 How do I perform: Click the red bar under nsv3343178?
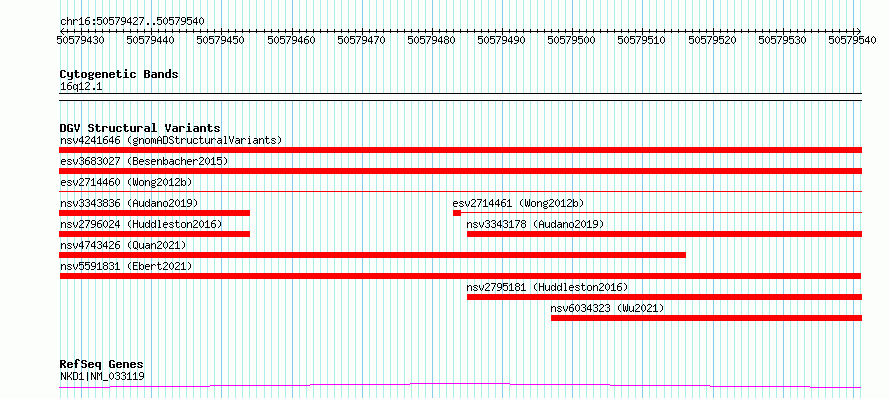pyautogui.click(x=665, y=234)
